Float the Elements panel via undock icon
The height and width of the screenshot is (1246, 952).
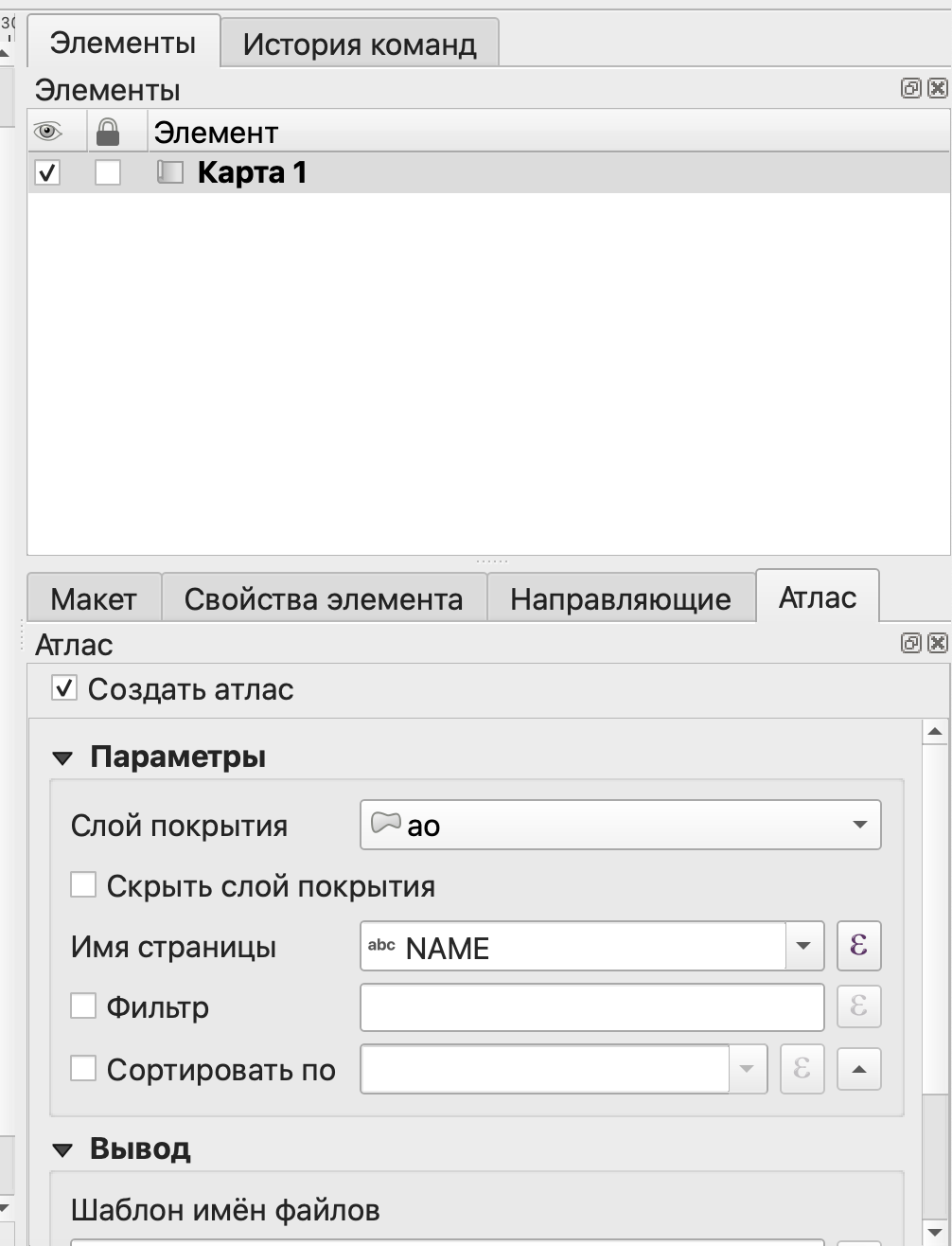click(910, 89)
